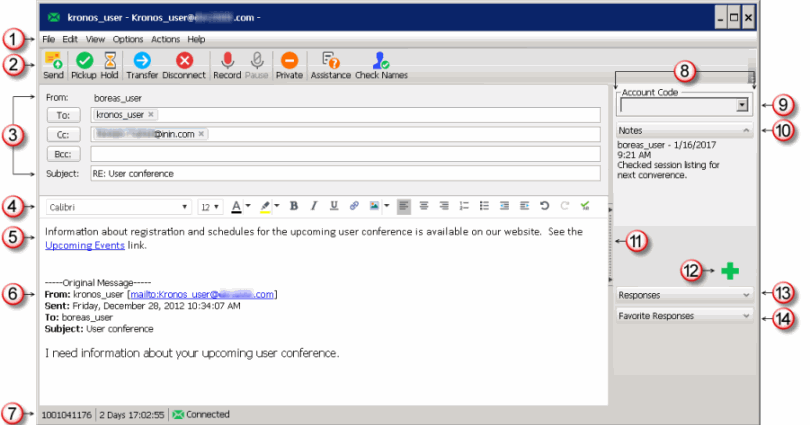Viewport: 810px width, 425px height.
Task: Toggle the Private button on
Action: [289, 62]
